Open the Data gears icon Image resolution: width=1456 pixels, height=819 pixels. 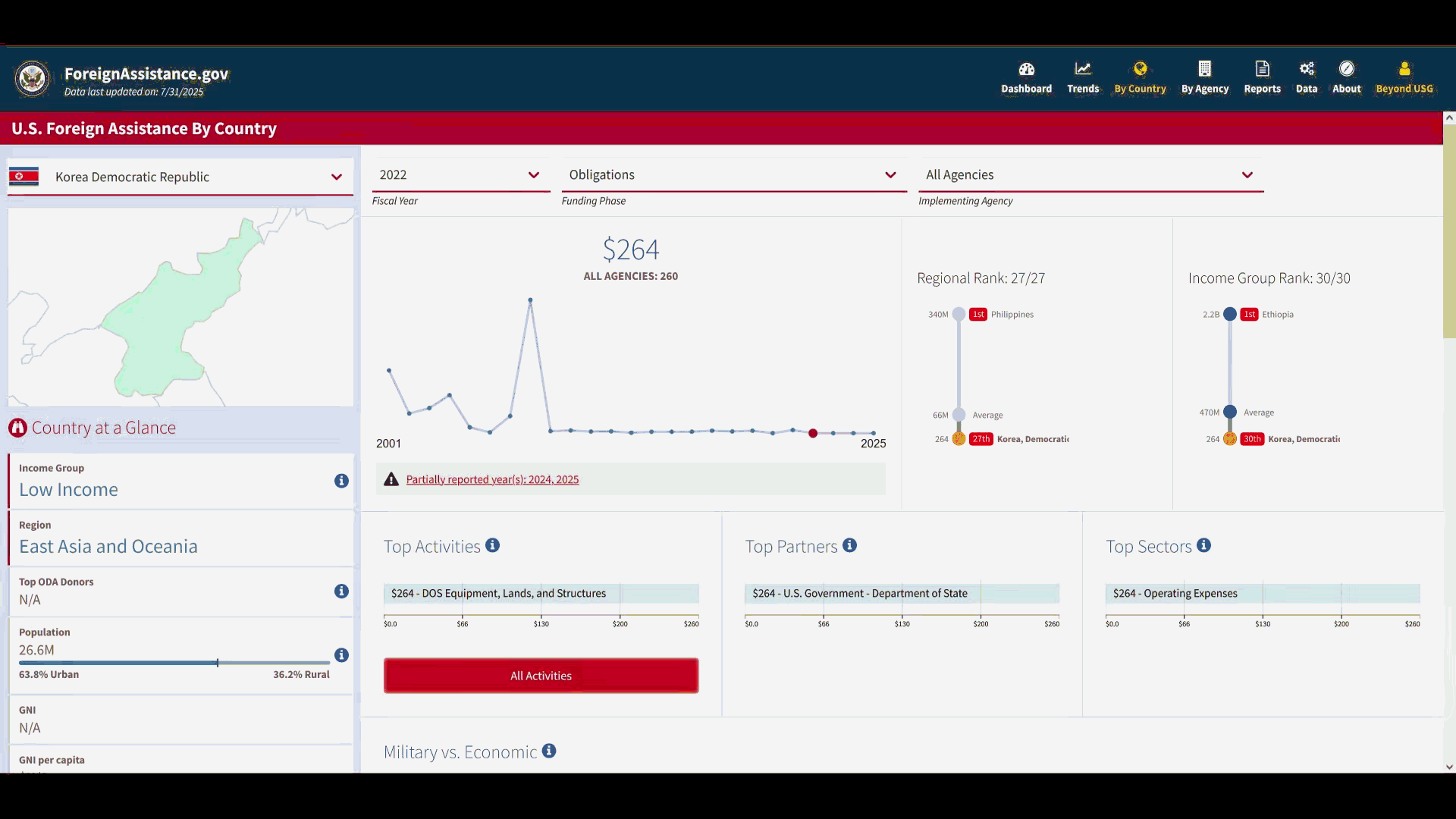coord(1306,69)
